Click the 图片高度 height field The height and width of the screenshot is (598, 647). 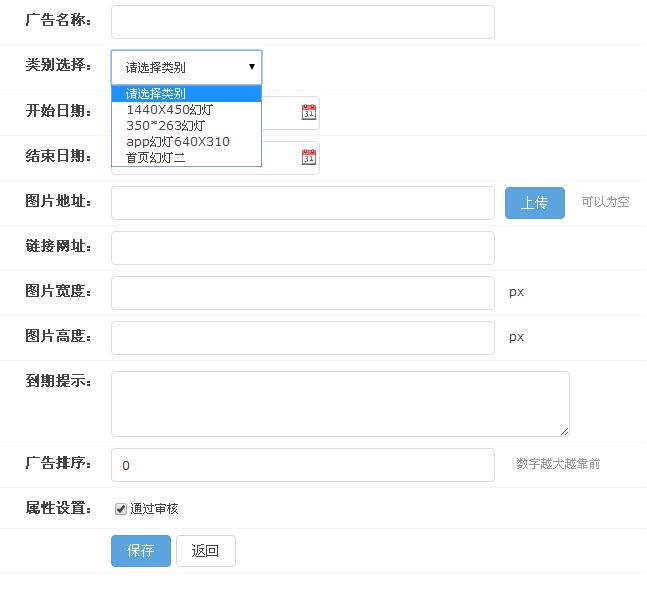click(302, 338)
